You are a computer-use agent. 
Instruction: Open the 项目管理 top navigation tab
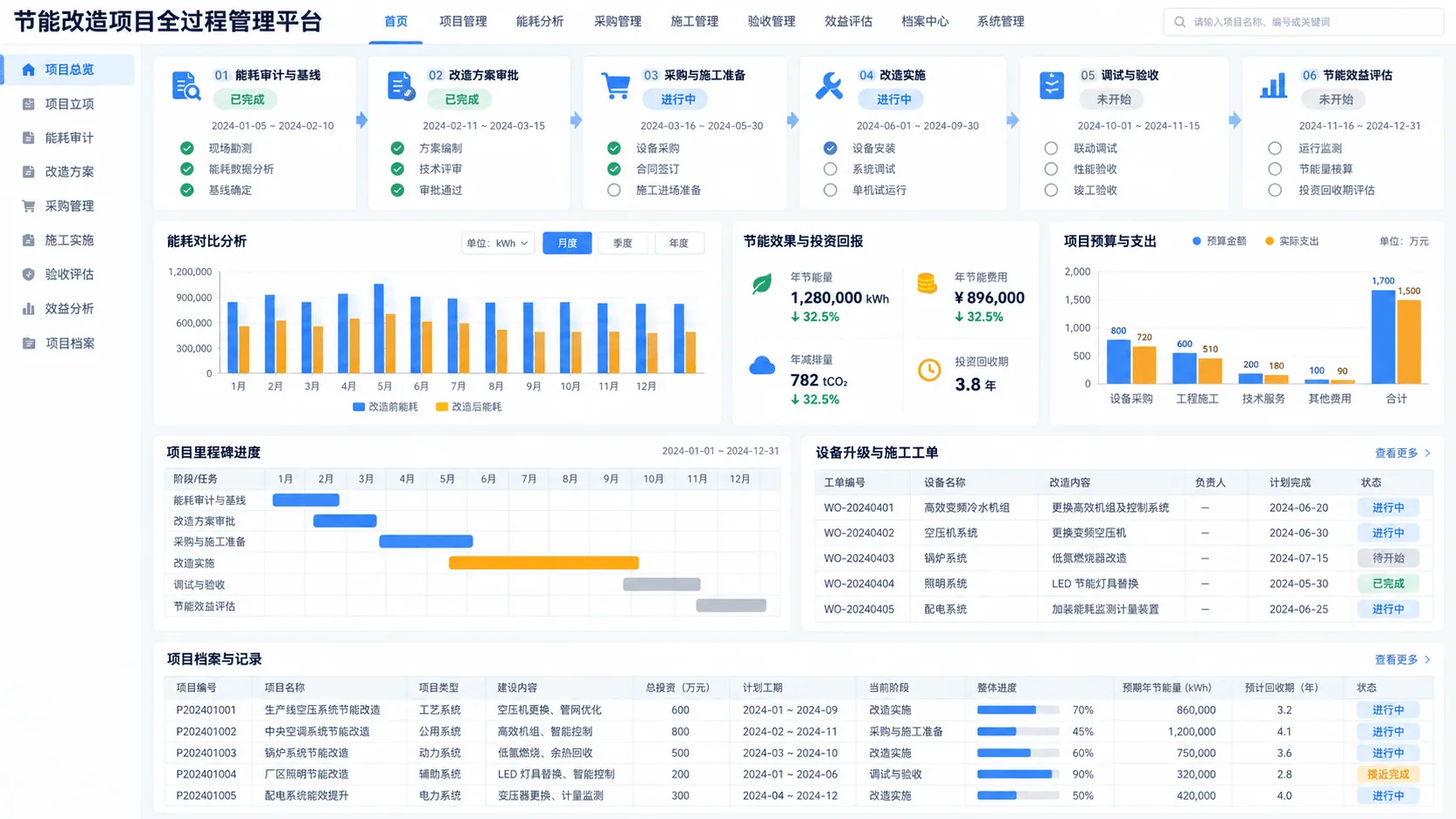click(x=463, y=21)
